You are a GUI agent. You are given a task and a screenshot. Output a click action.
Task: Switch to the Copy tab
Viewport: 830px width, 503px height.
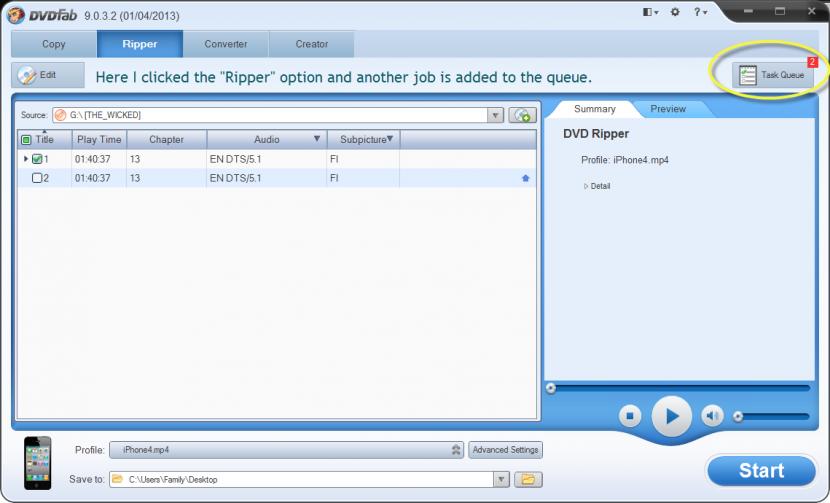[x=54, y=44]
